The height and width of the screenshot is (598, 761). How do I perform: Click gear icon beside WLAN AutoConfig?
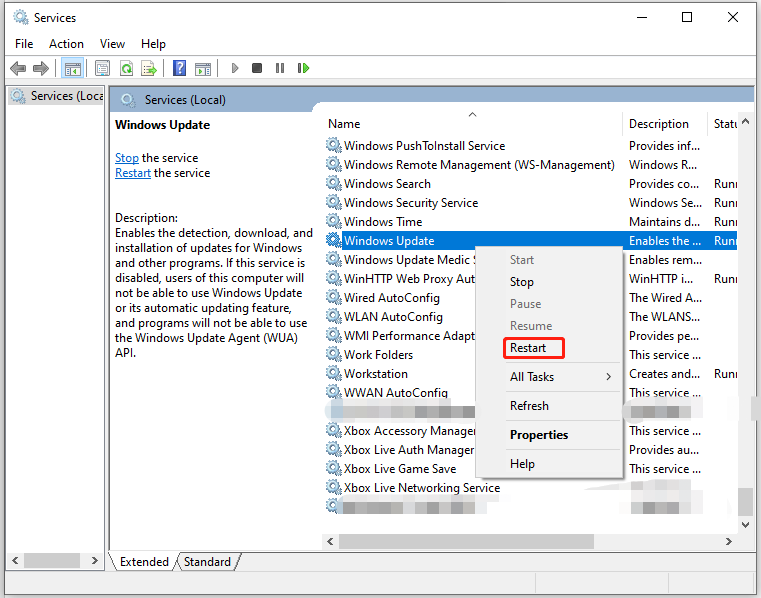[x=333, y=316]
